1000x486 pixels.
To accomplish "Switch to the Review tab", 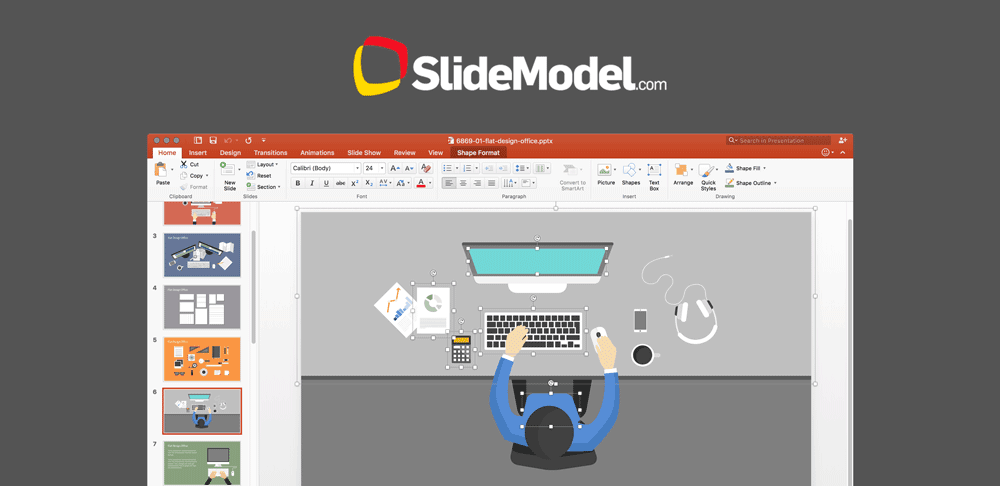I will [404, 153].
